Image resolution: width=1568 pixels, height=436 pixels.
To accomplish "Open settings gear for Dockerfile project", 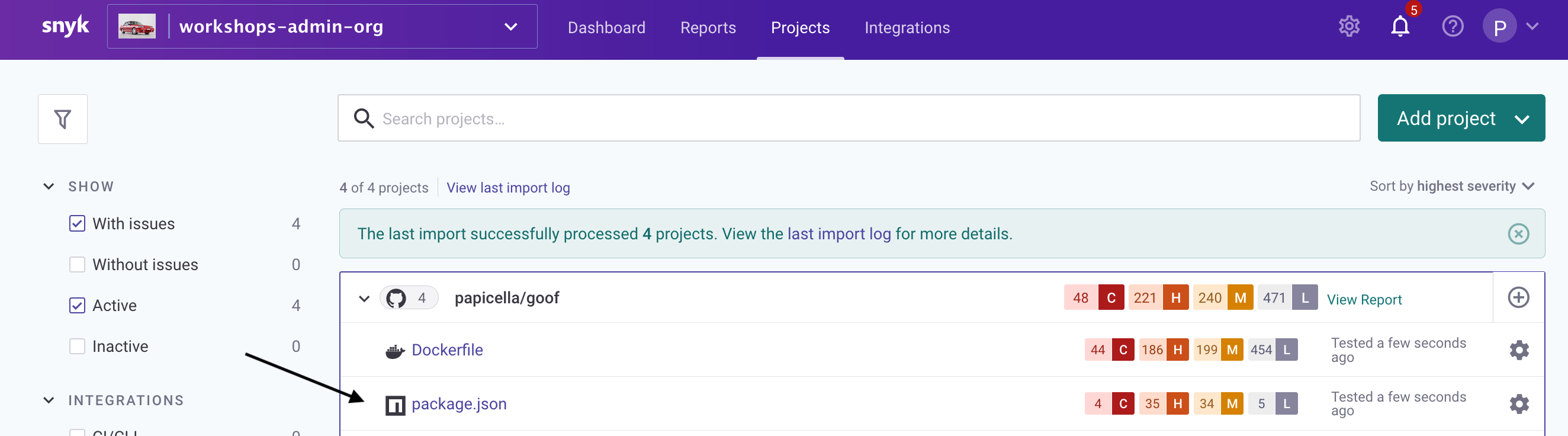I will [x=1519, y=351].
